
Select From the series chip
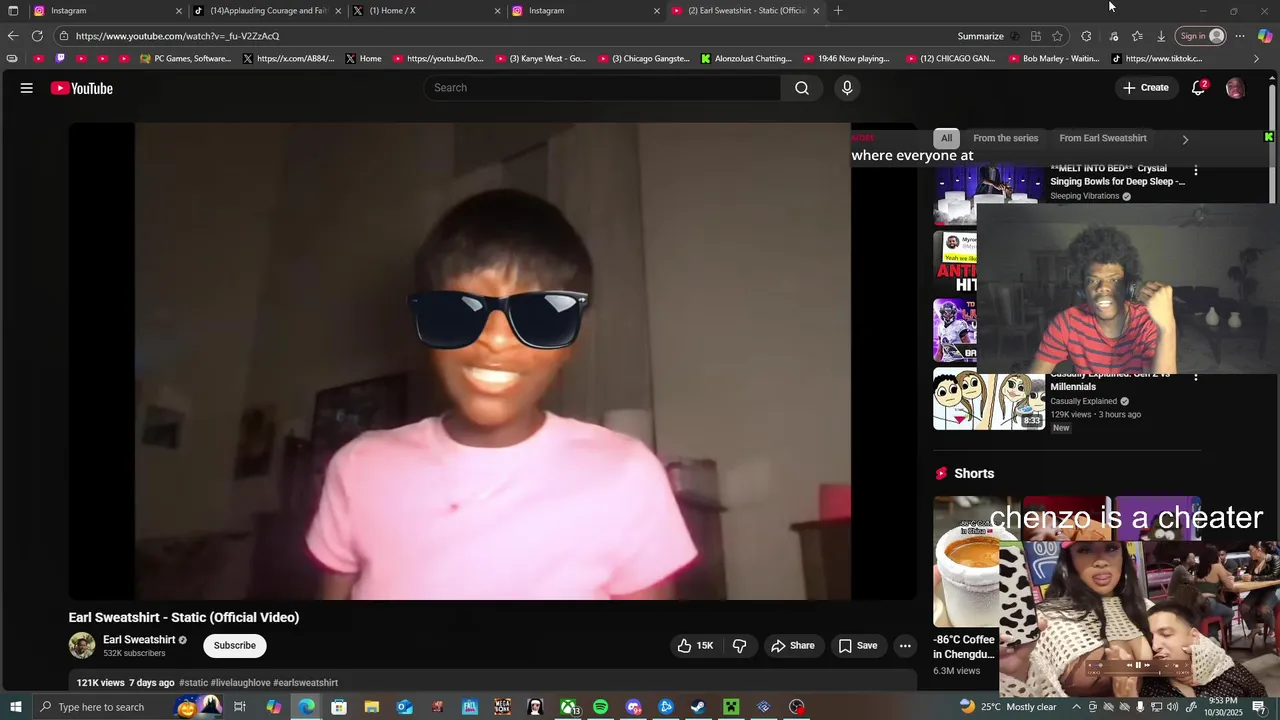point(1005,138)
